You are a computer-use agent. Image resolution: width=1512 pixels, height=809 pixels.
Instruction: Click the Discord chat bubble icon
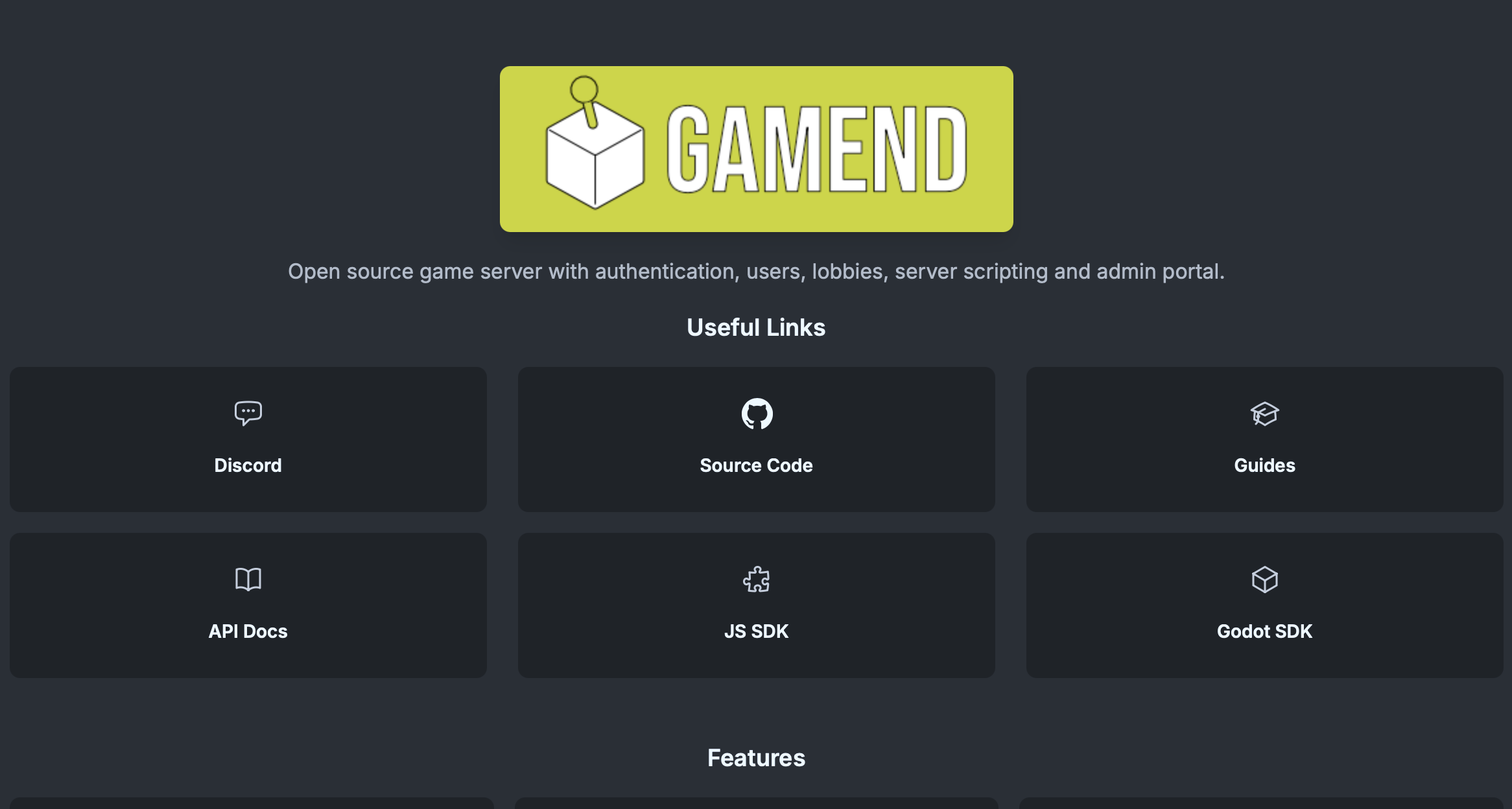point(248,413)
